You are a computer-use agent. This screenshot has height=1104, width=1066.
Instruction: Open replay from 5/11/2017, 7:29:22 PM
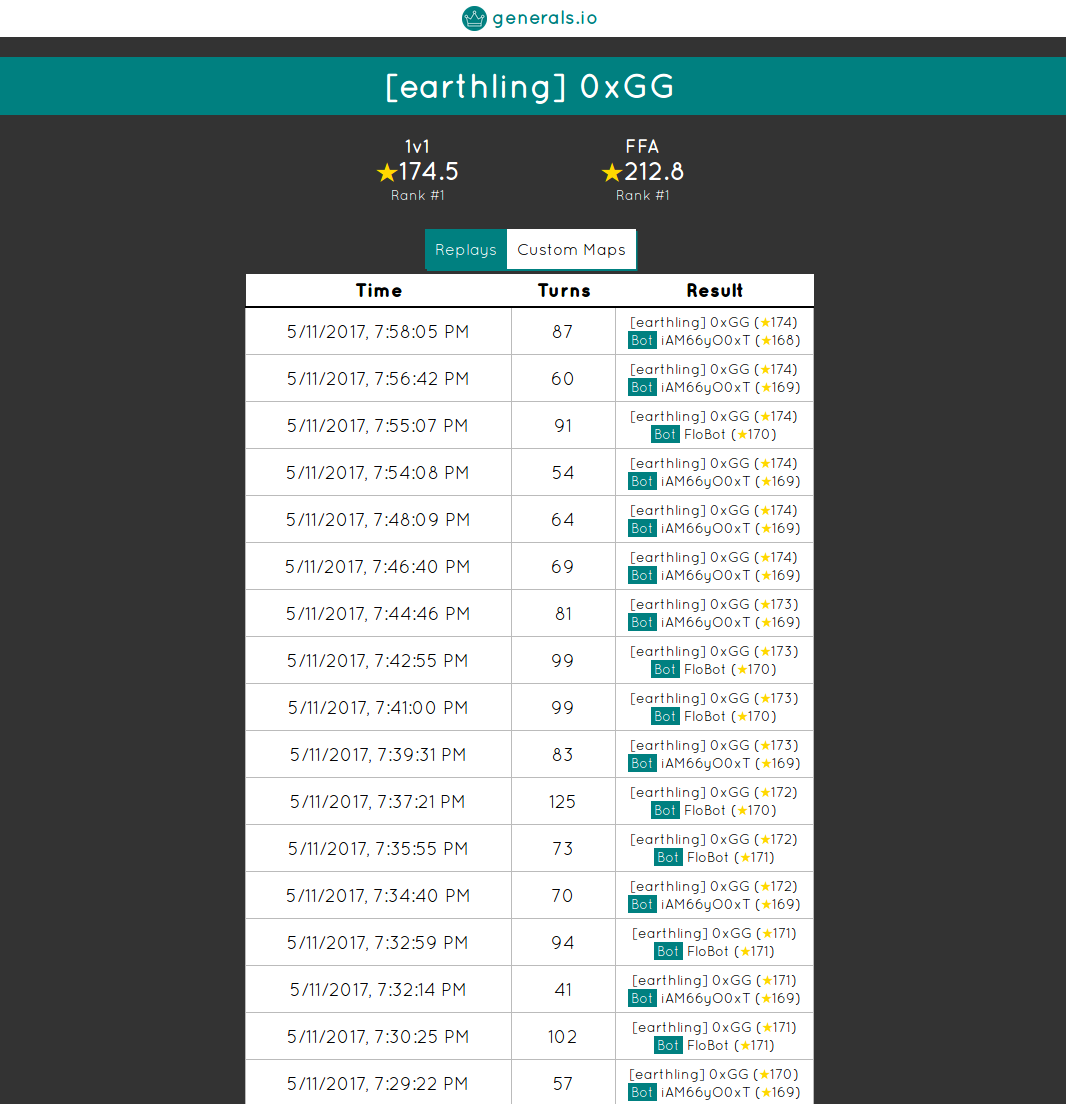[378, 1083]
